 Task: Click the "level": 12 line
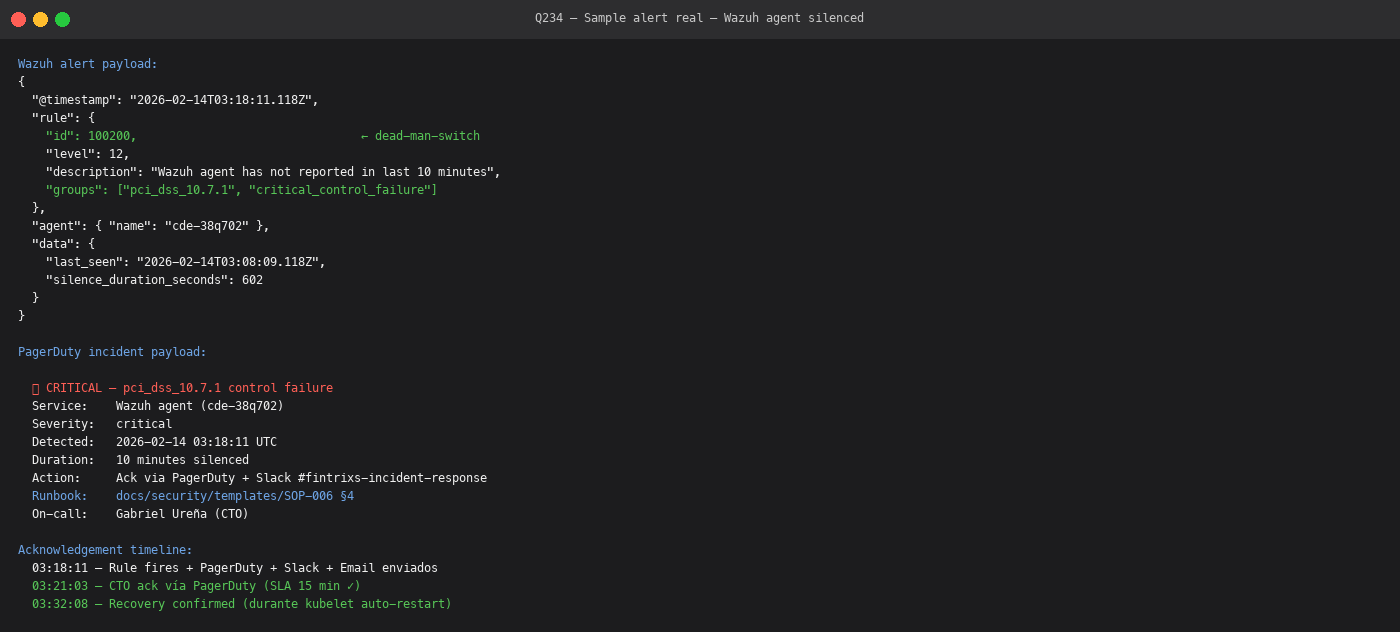pyautogui.click(x=88, y=154)
